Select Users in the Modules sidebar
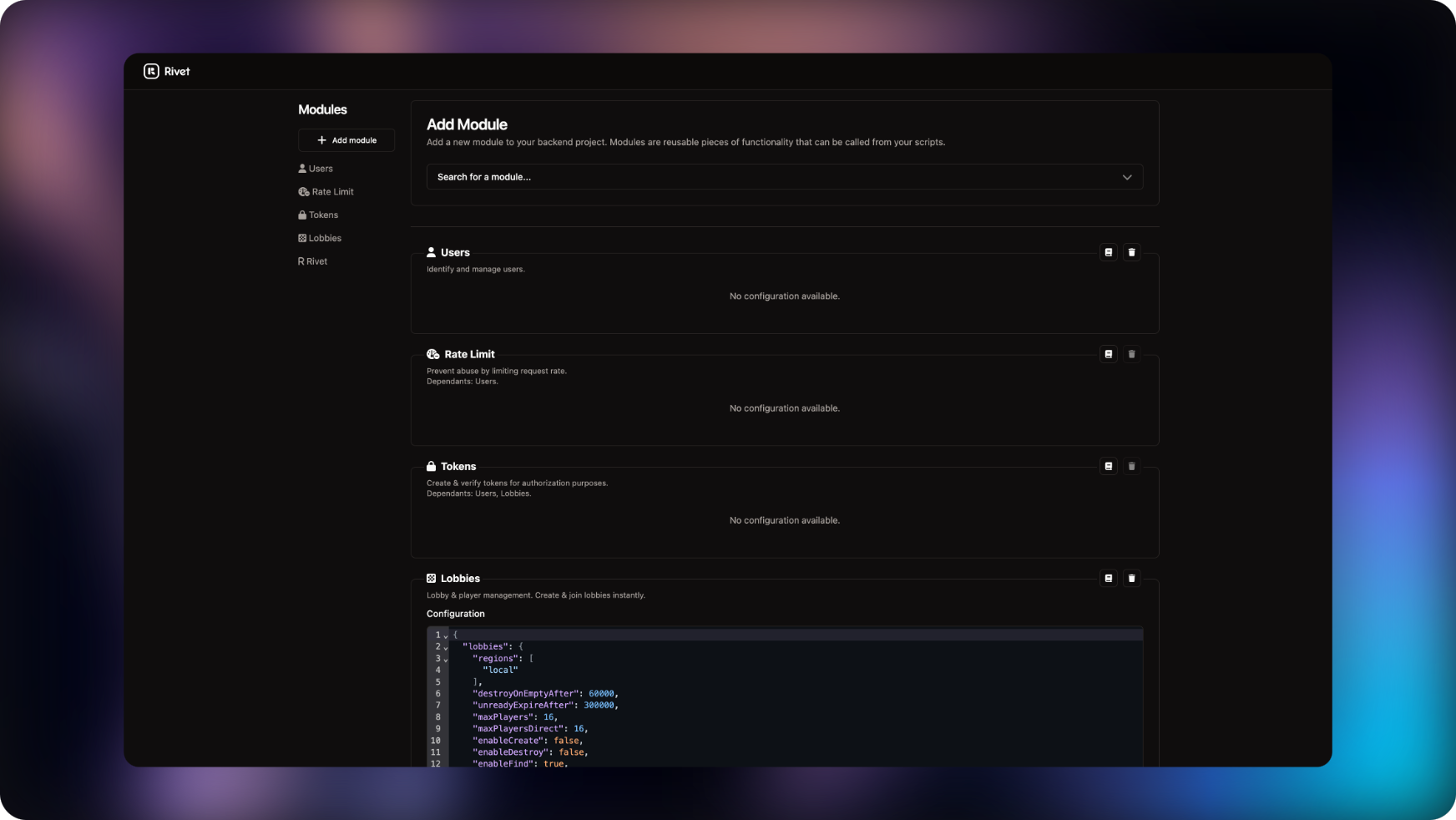This screenshot has height=820, width=1456. (316, 169)
